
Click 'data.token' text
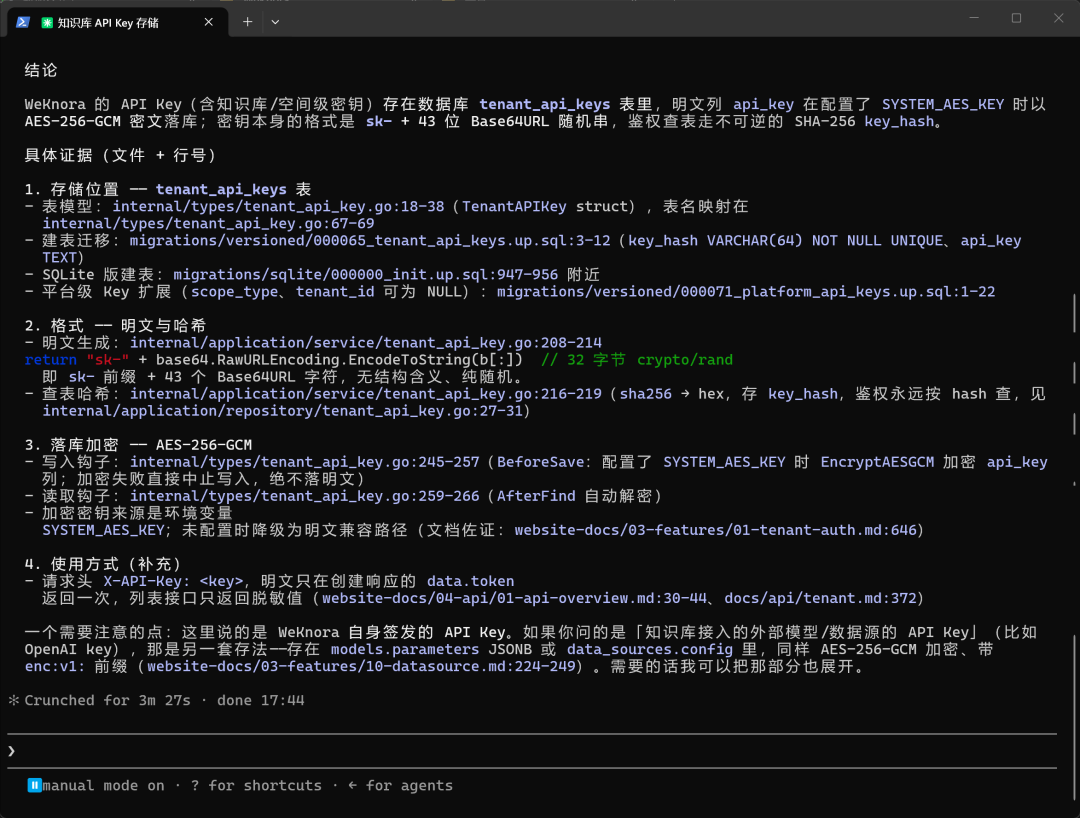pos(470,581)
